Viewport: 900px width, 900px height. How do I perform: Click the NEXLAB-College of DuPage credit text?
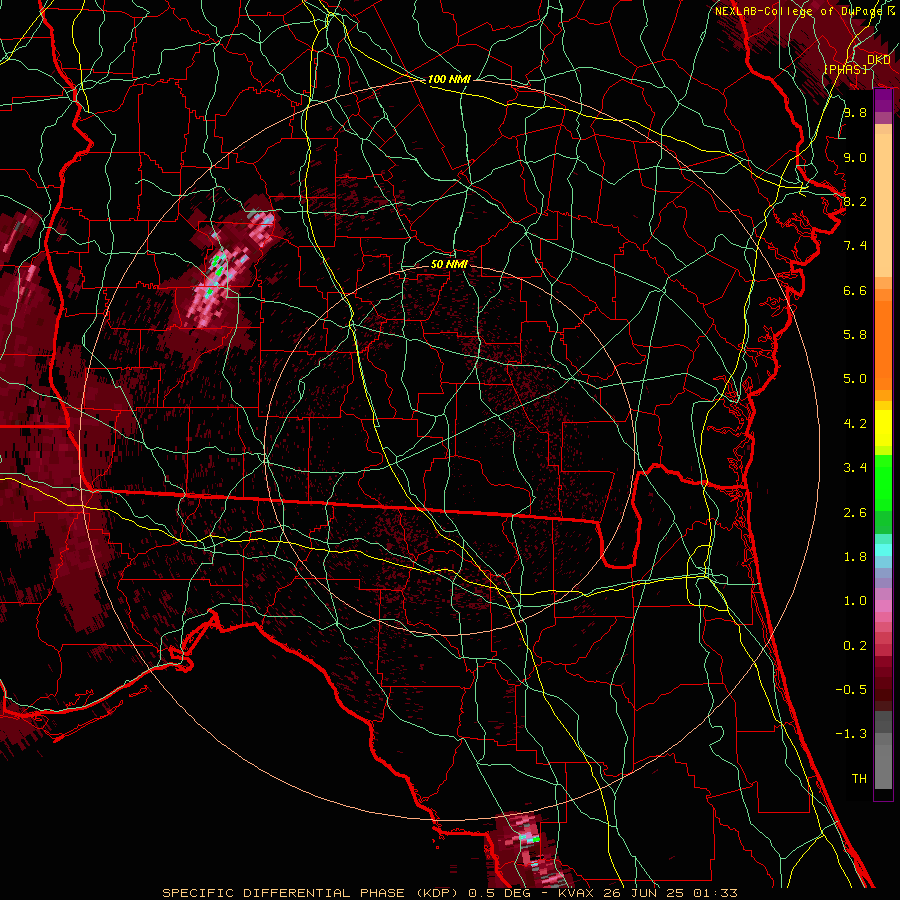click(799, 11)
